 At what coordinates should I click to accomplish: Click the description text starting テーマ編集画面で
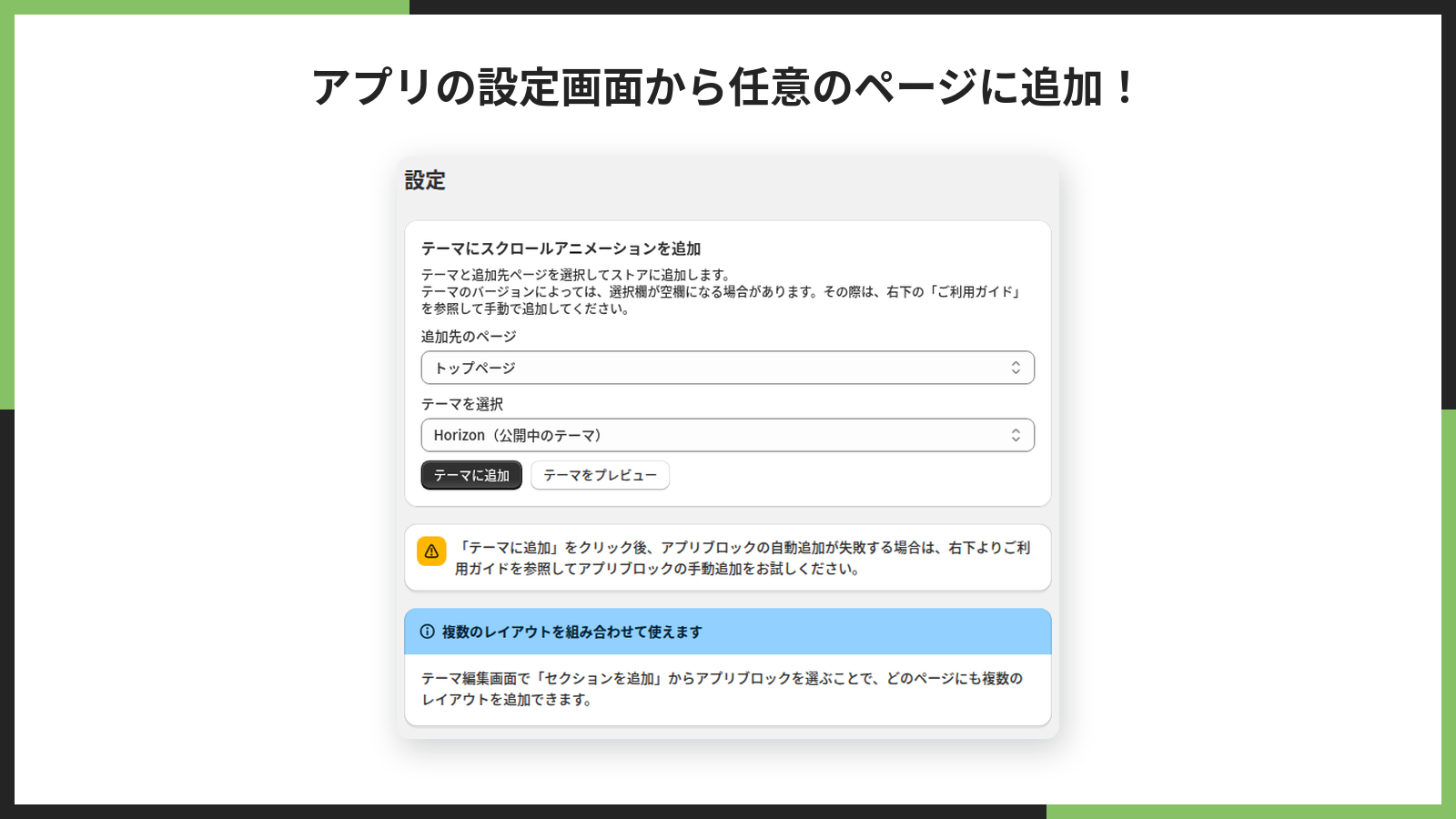click(x=722, y=689)
